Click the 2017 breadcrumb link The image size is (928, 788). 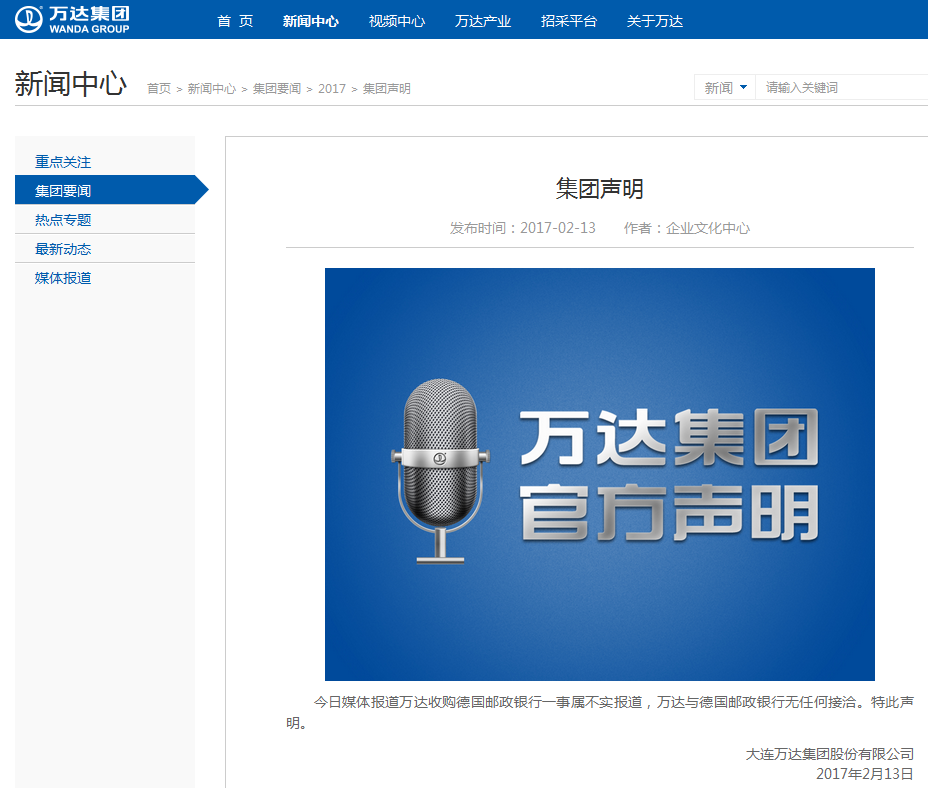pos(331,89)
